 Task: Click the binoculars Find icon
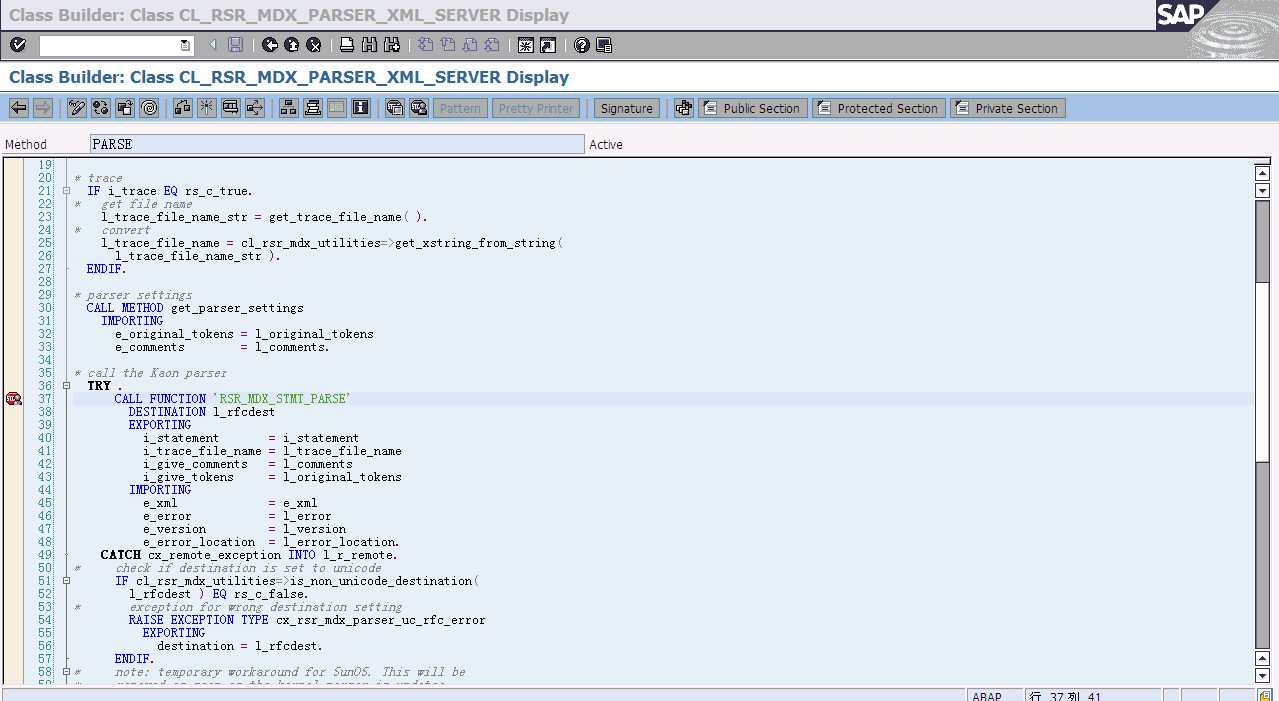369,45
